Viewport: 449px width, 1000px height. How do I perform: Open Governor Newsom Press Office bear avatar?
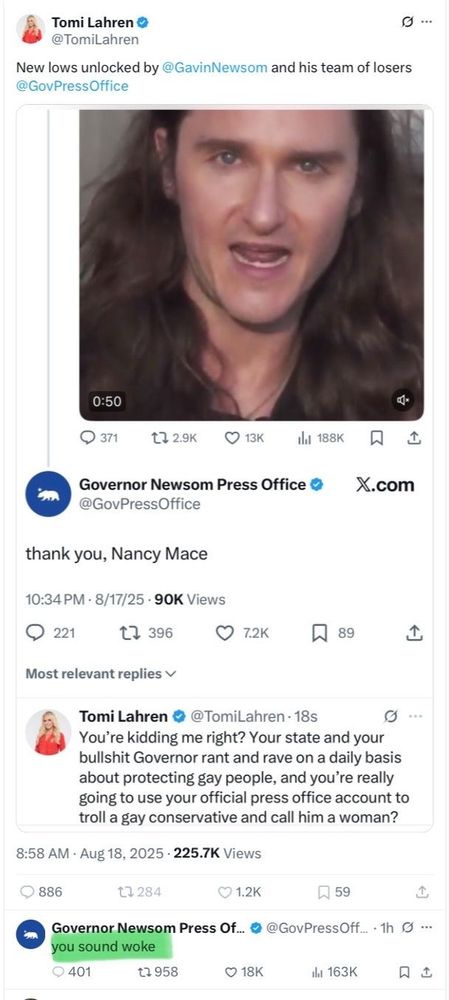point(48,494)
